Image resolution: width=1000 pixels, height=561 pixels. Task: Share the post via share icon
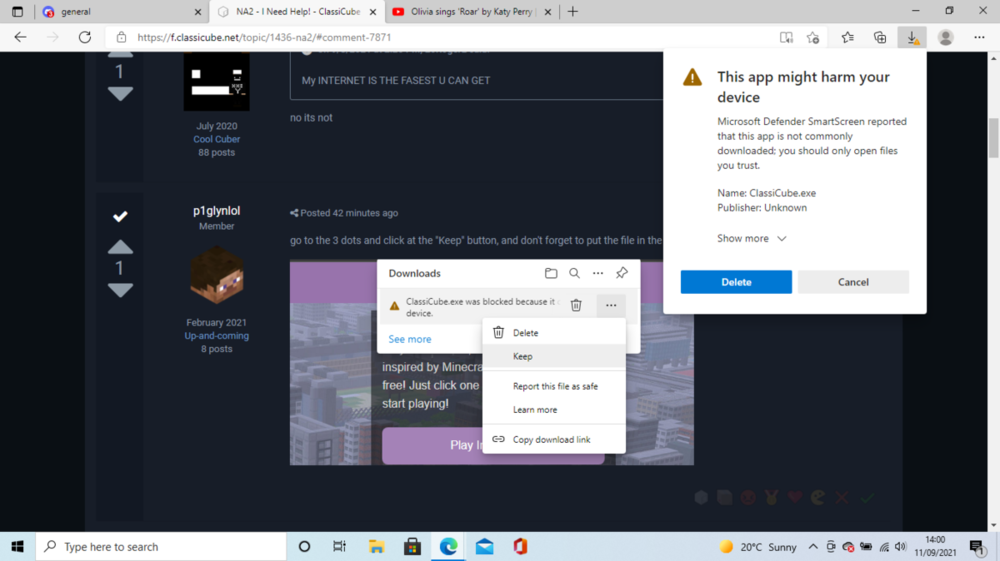294,213
